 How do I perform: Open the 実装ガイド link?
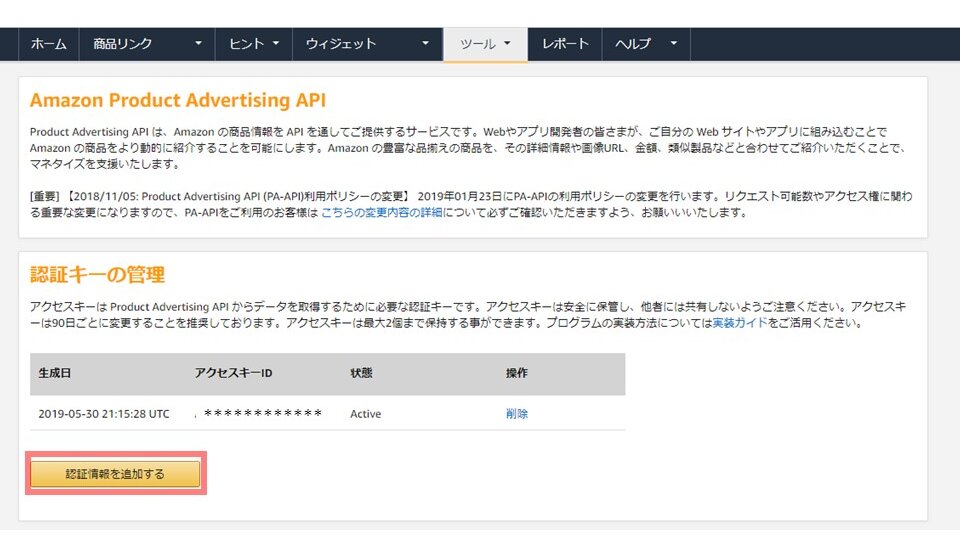point(740,323)
